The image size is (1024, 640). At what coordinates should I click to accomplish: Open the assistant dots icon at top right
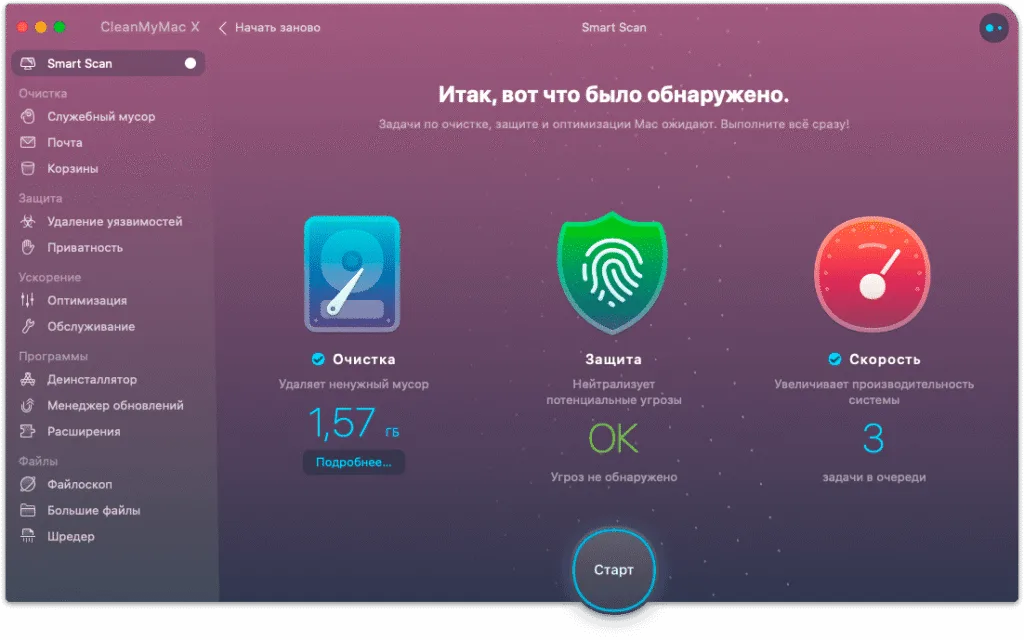point(994,28)
